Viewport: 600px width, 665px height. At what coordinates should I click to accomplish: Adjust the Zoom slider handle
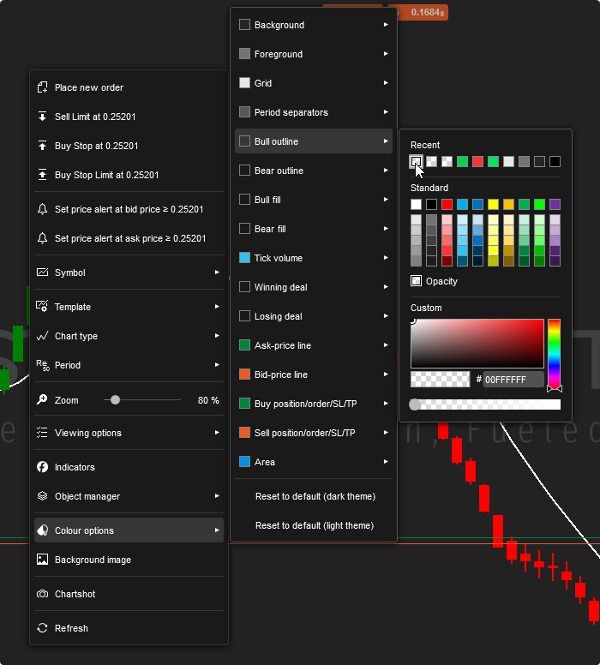(115, 400)
